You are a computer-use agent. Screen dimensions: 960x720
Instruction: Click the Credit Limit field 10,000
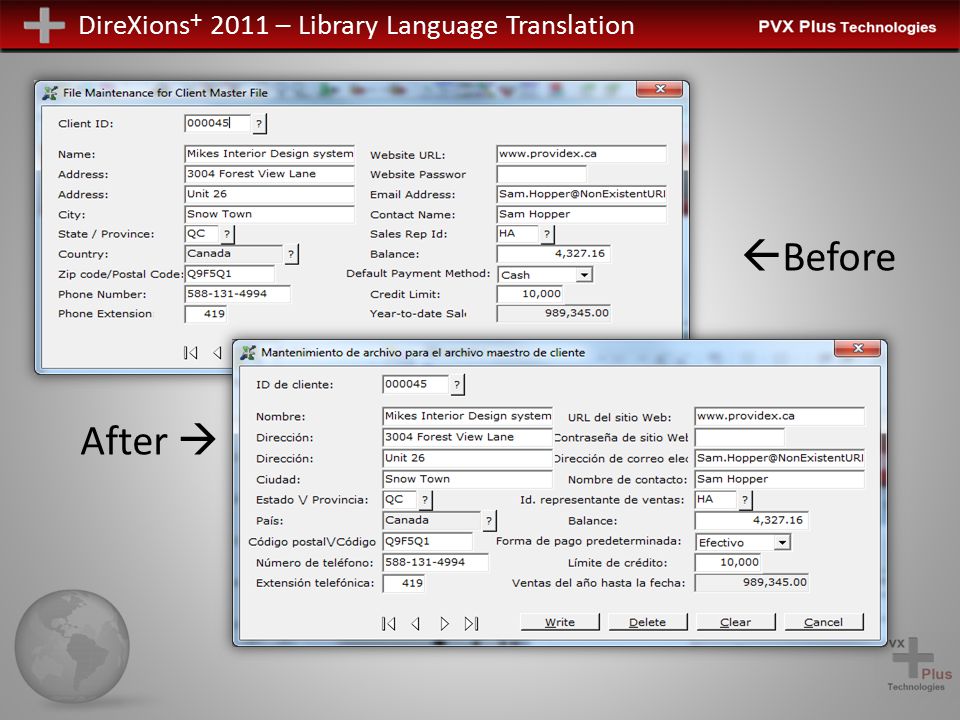pos(530,294)
